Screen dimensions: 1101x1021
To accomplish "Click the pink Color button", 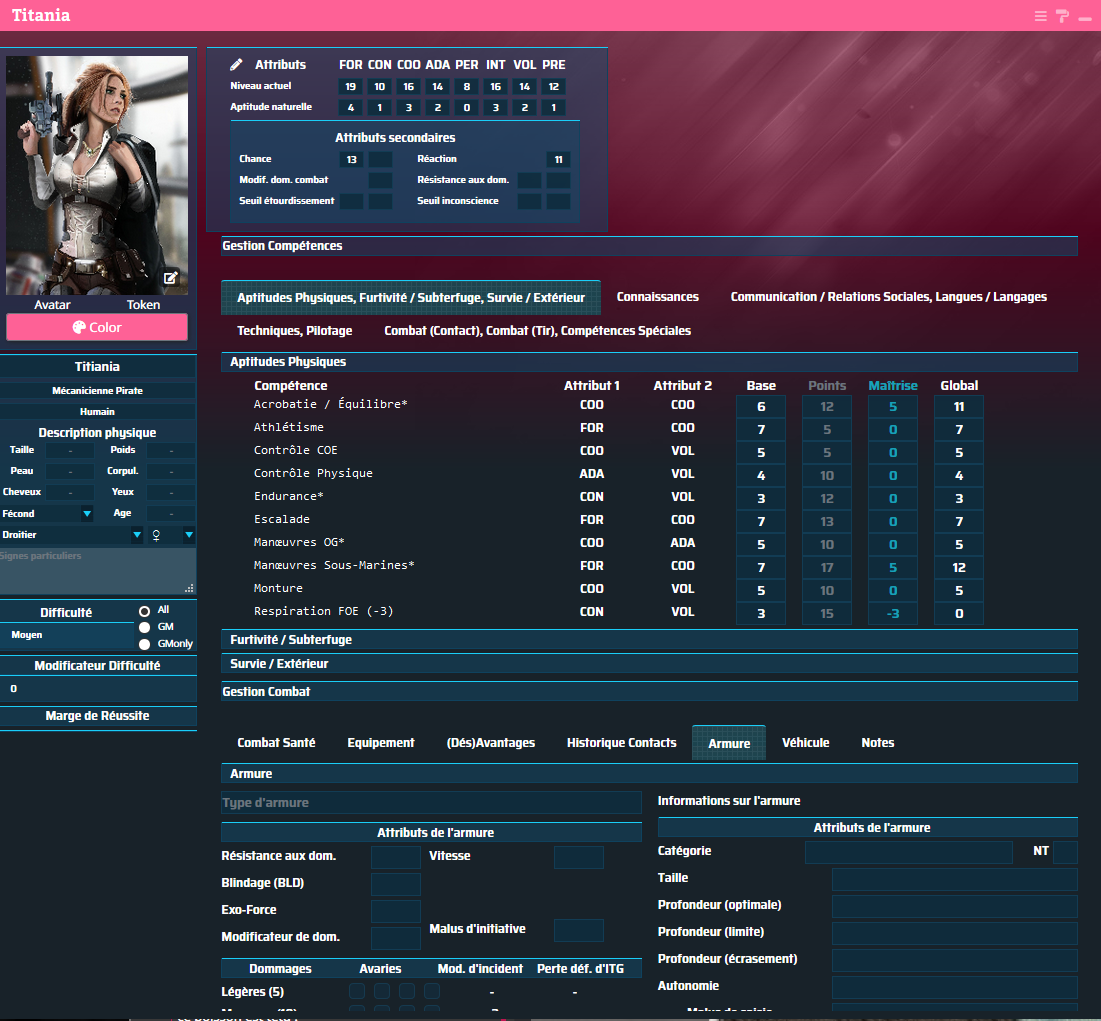I will (97, 327).
